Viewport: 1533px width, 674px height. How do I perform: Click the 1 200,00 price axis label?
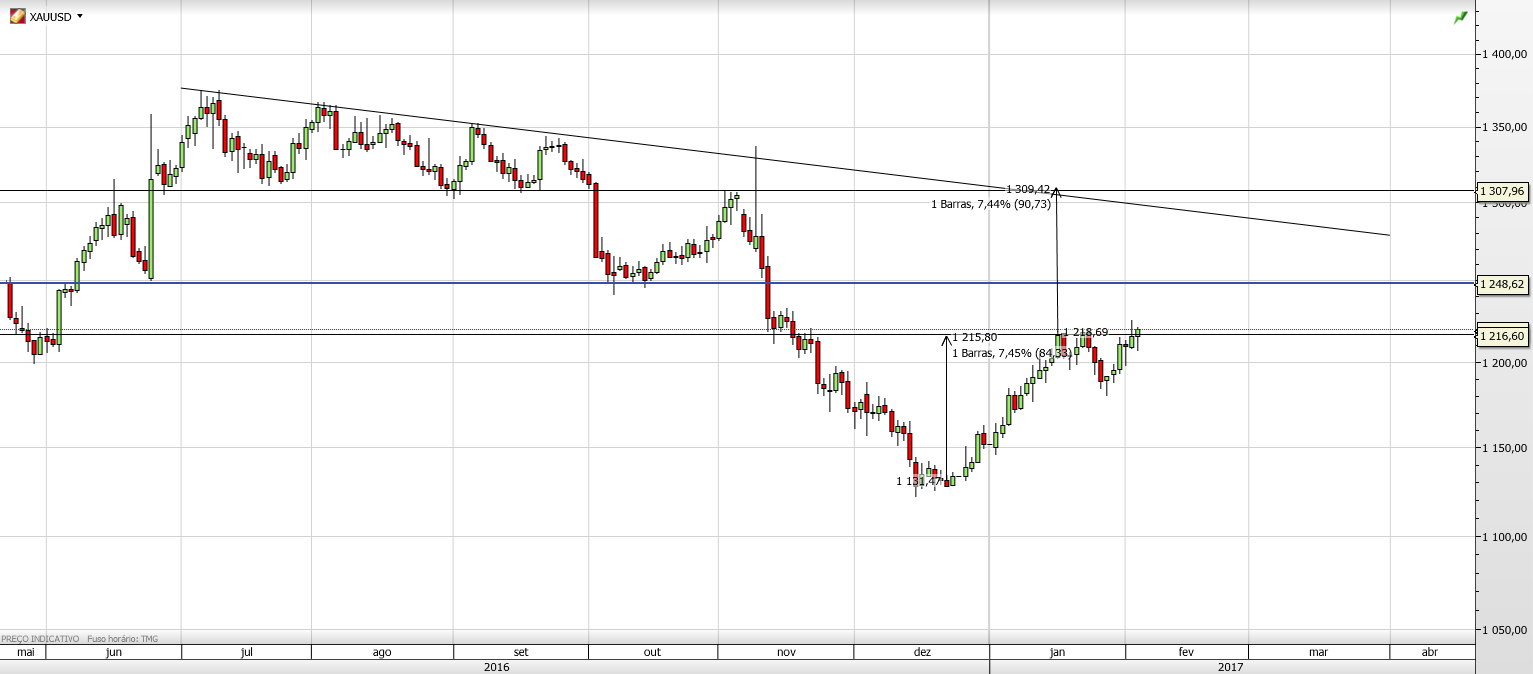coord(1505,363)
